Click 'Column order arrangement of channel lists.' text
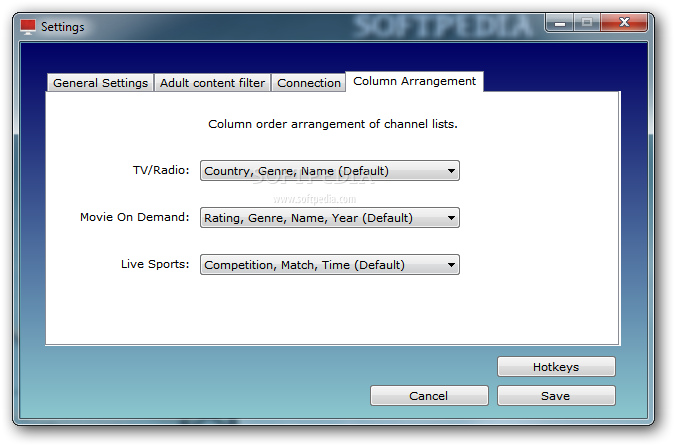 (333, 124)
